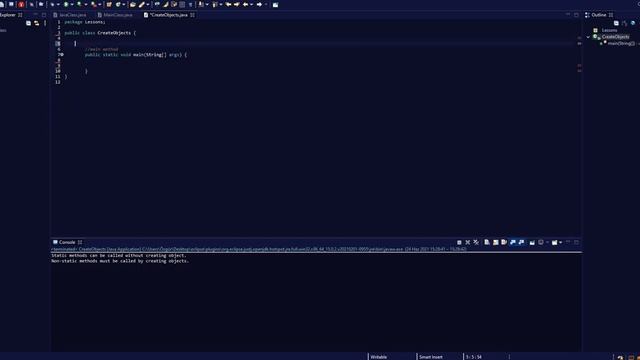
Task: Collapse main method fold marker at line 7
Action: 62,54
